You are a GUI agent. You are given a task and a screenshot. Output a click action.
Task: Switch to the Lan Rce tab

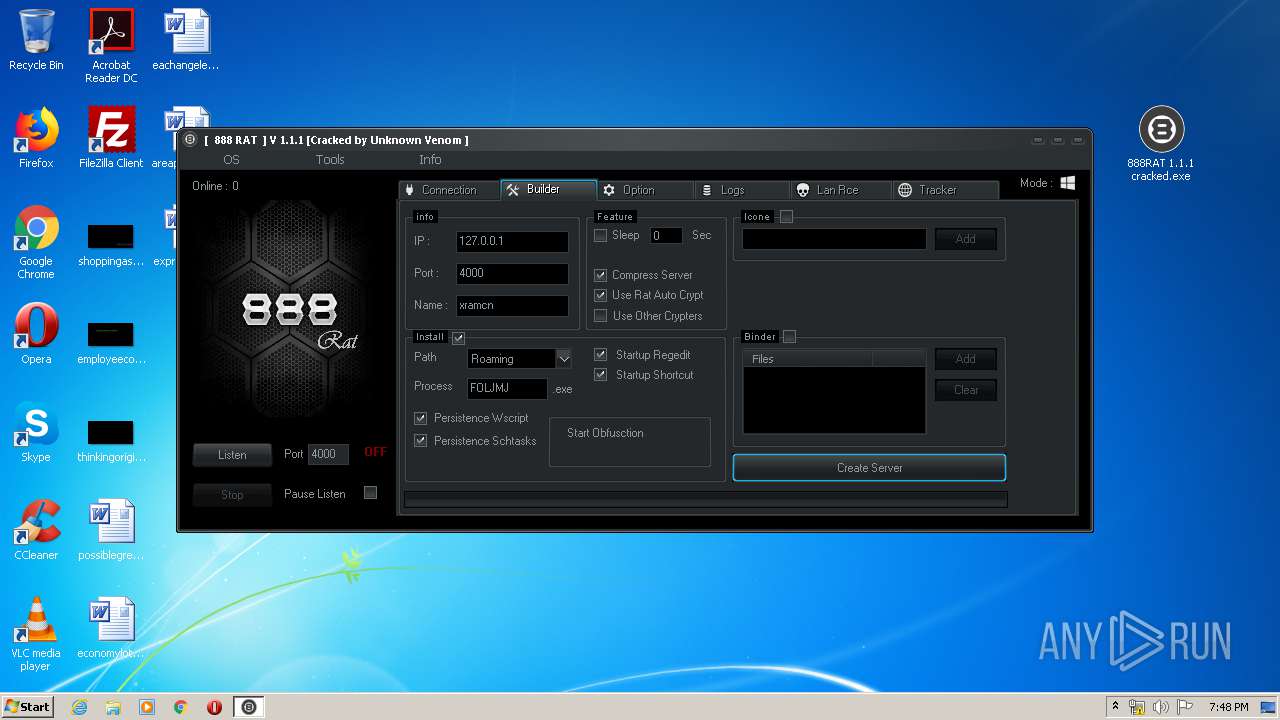click(840, 190)
